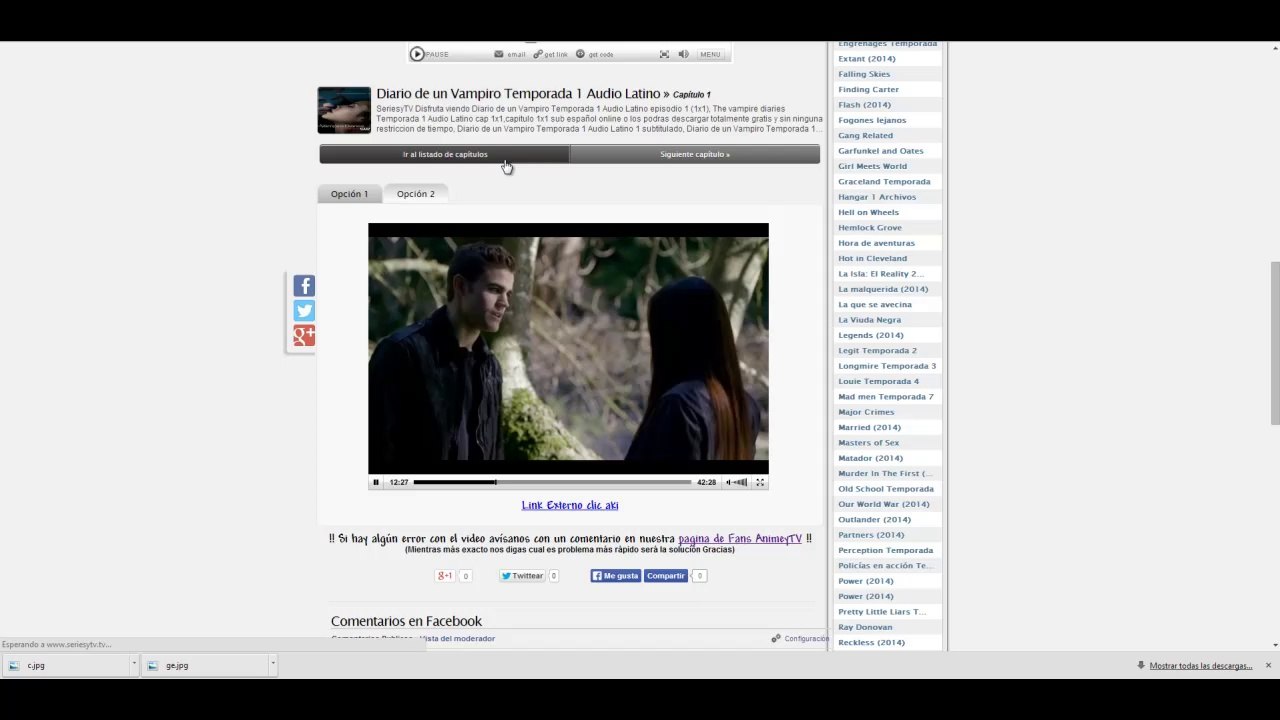Expand the embedded video to fullscreen
The width and height of the screenshot is (1280, 720).
[760, 482]
